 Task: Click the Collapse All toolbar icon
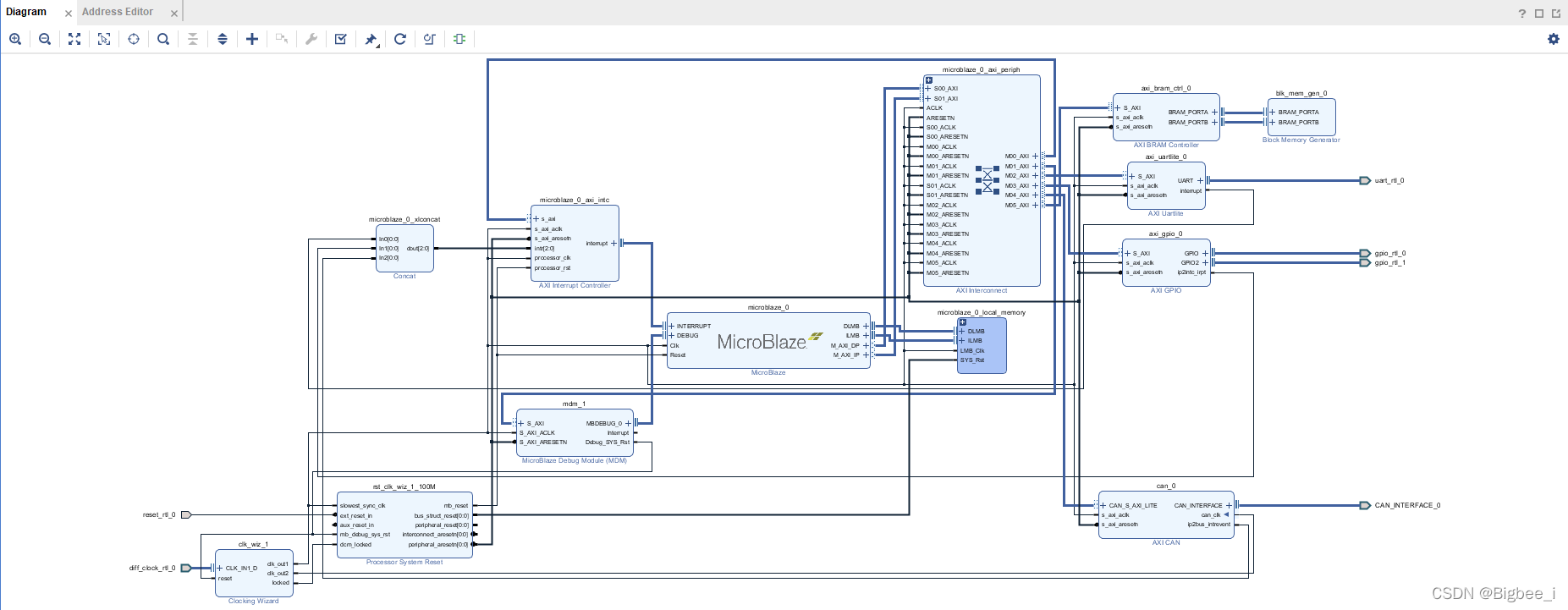coord(193,39)
